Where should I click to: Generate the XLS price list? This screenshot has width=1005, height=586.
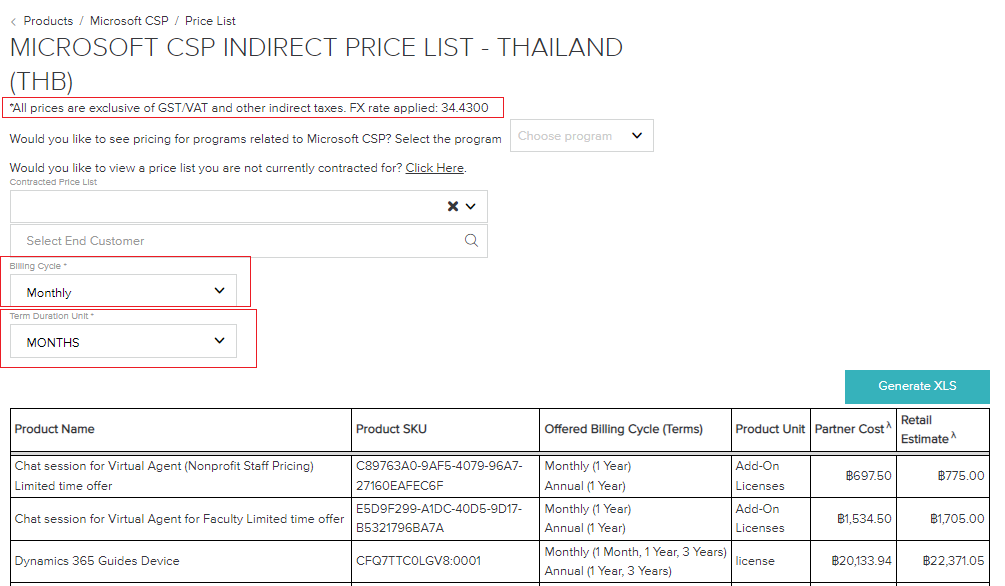[x=917, y=386]
